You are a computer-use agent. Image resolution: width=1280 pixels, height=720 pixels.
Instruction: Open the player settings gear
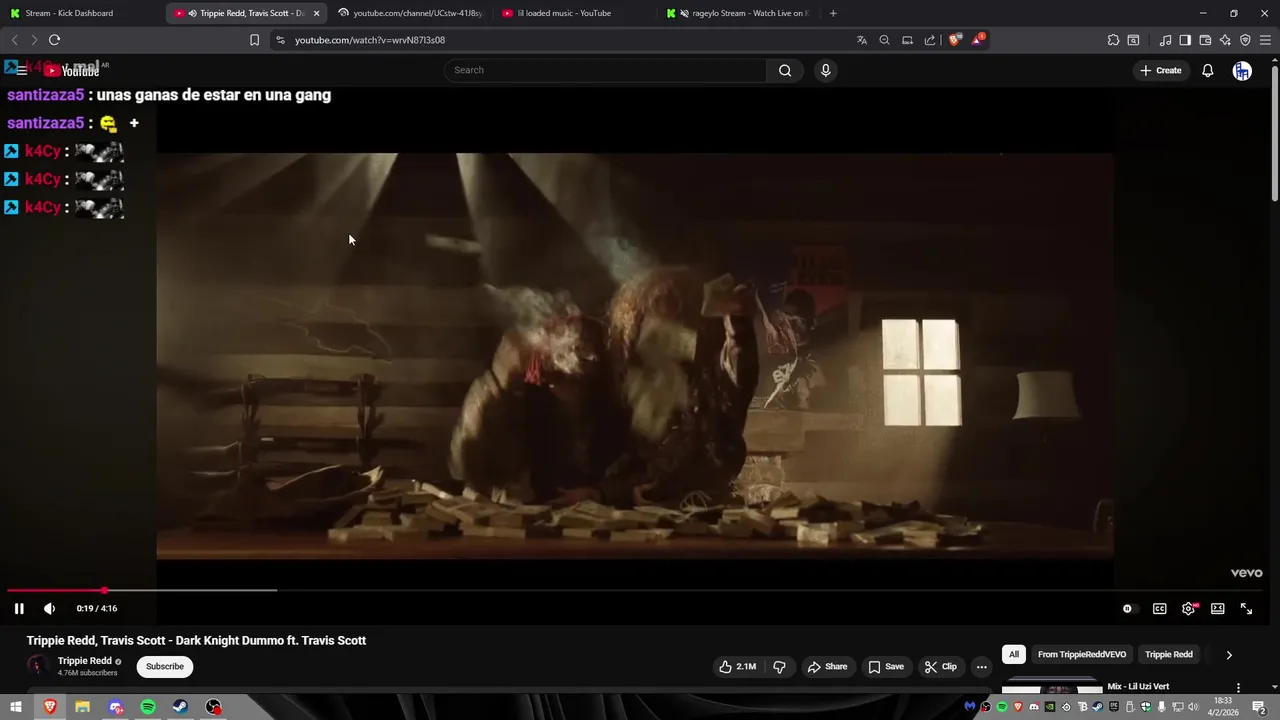(1188, 608)
